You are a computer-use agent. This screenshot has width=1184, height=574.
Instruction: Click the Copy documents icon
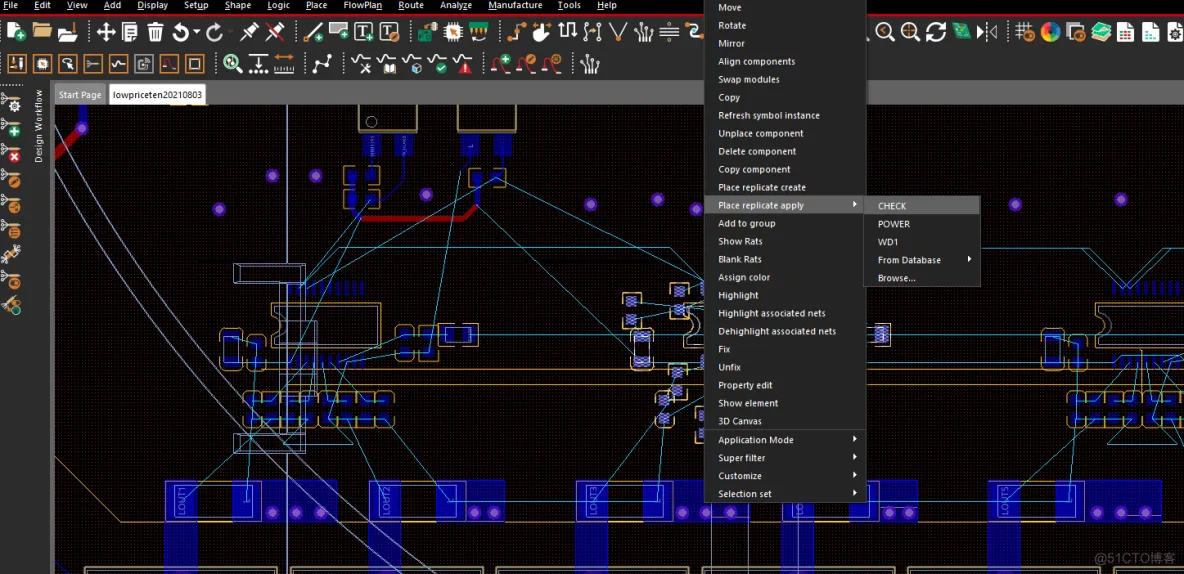pyautogui.click(x=130, y=32)
